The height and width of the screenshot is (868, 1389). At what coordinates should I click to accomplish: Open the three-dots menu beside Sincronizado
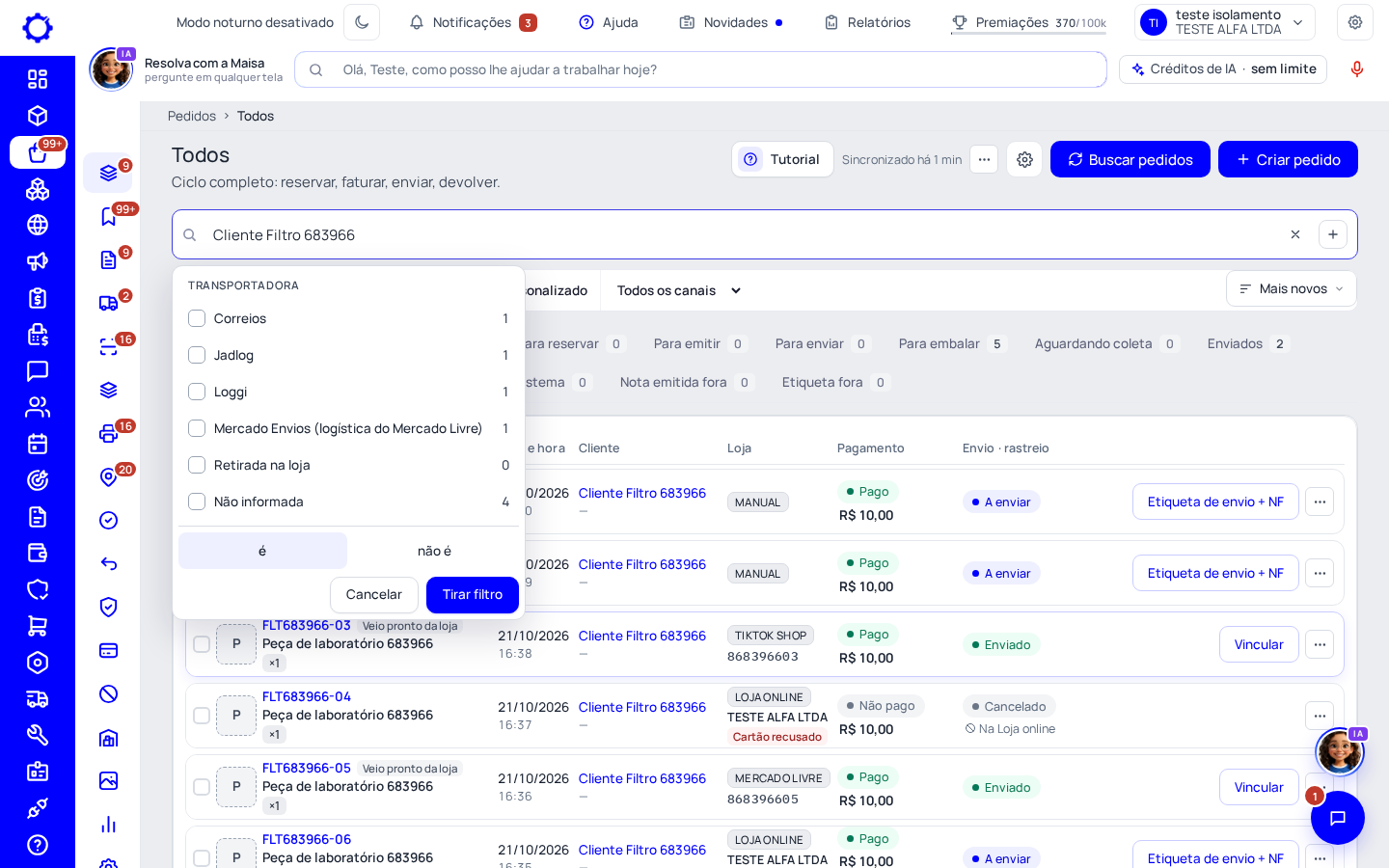984,159
